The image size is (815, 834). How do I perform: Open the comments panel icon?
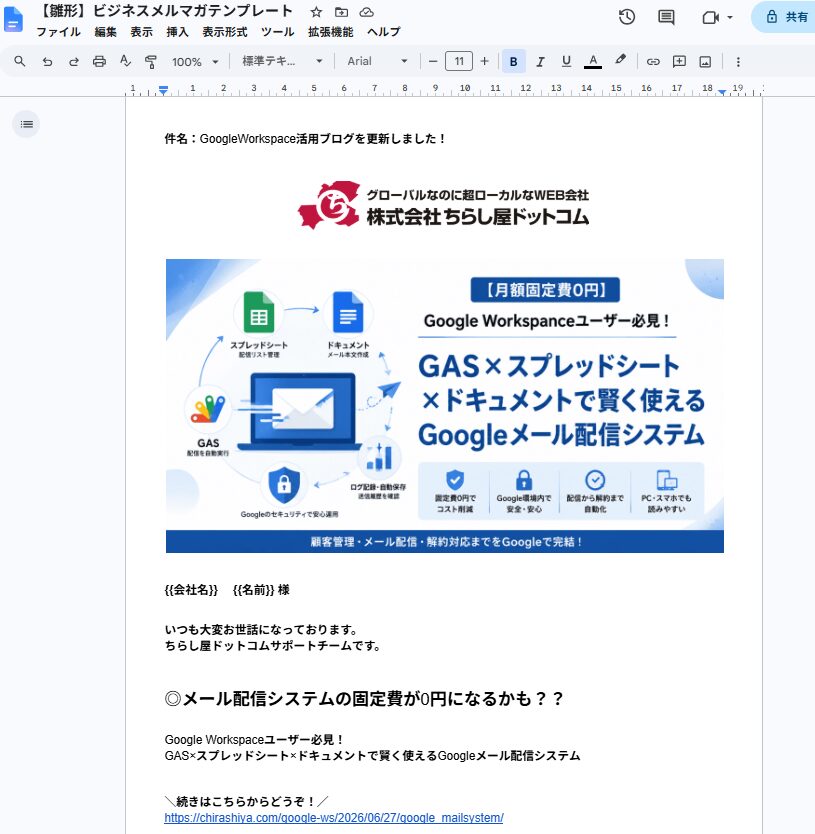click(666, 17)
